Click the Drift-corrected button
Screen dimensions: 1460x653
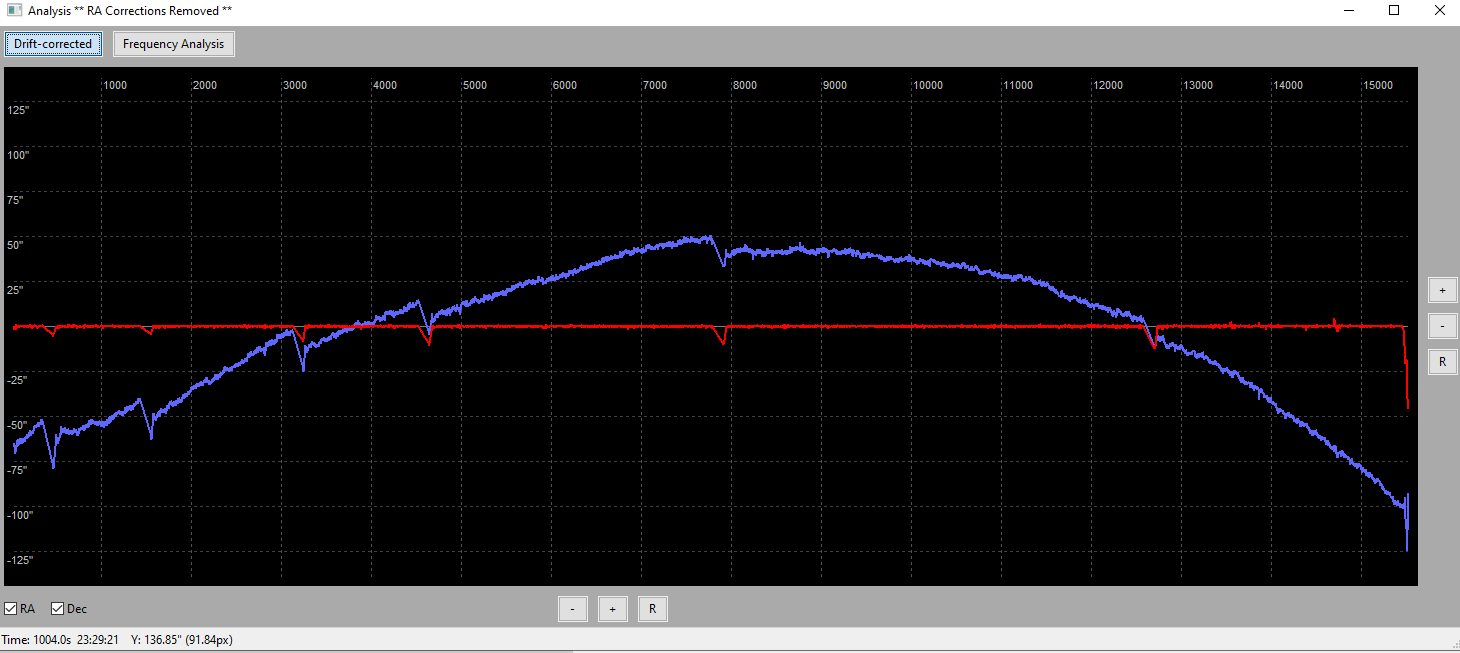click(53, 44)
